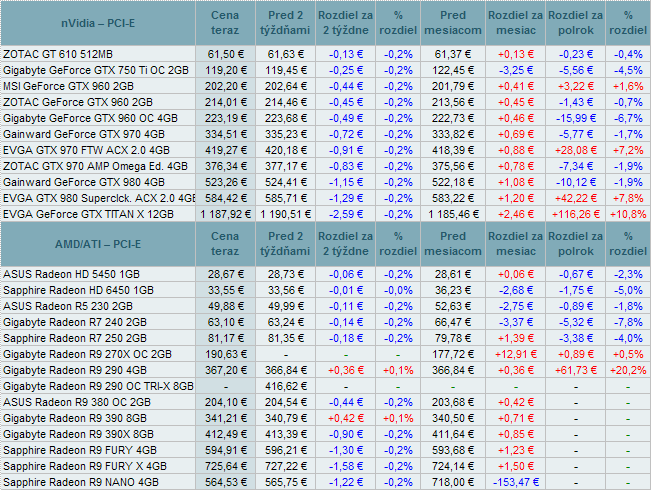
Task: Select the +116,26 € half-year difference
Action: click(x=576, y=214)
